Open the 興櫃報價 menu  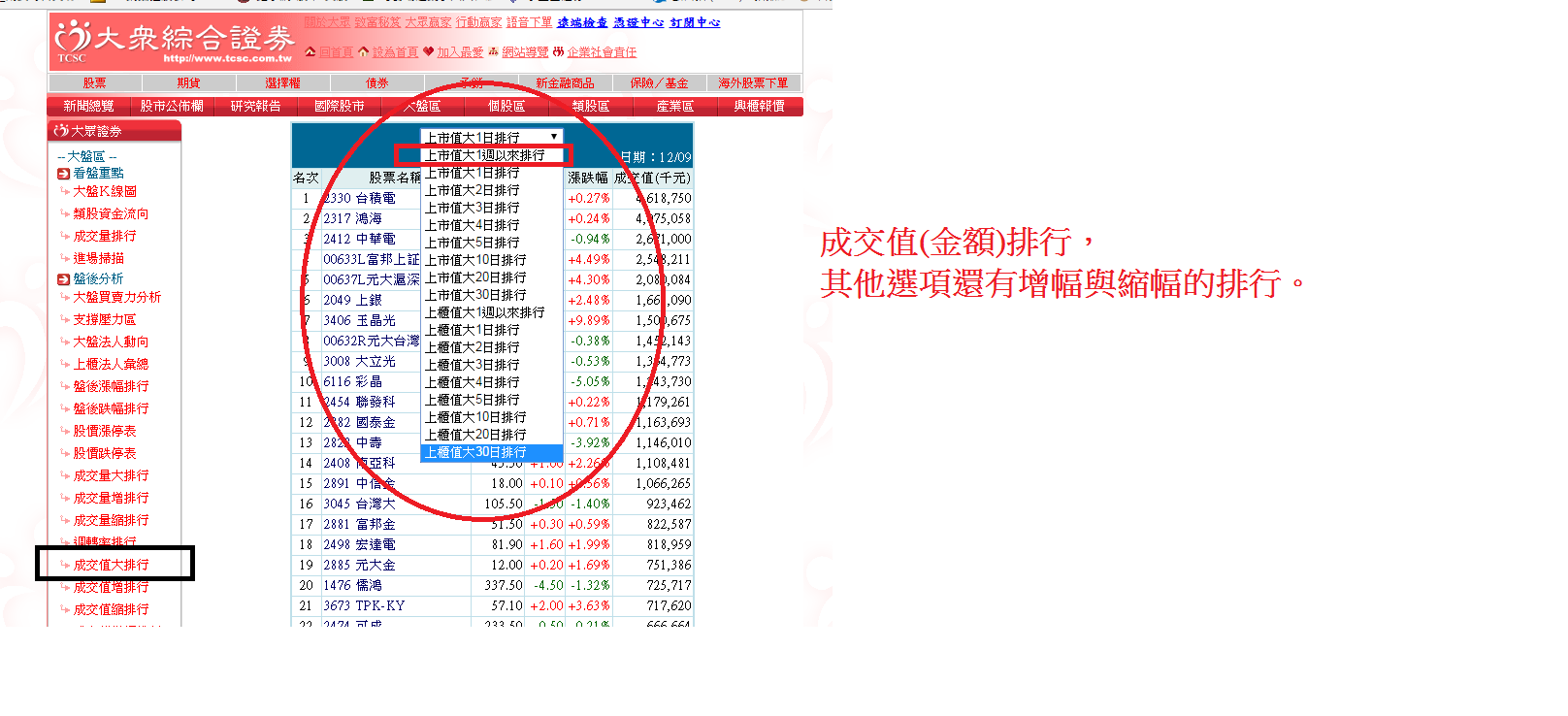click(760, 107)
